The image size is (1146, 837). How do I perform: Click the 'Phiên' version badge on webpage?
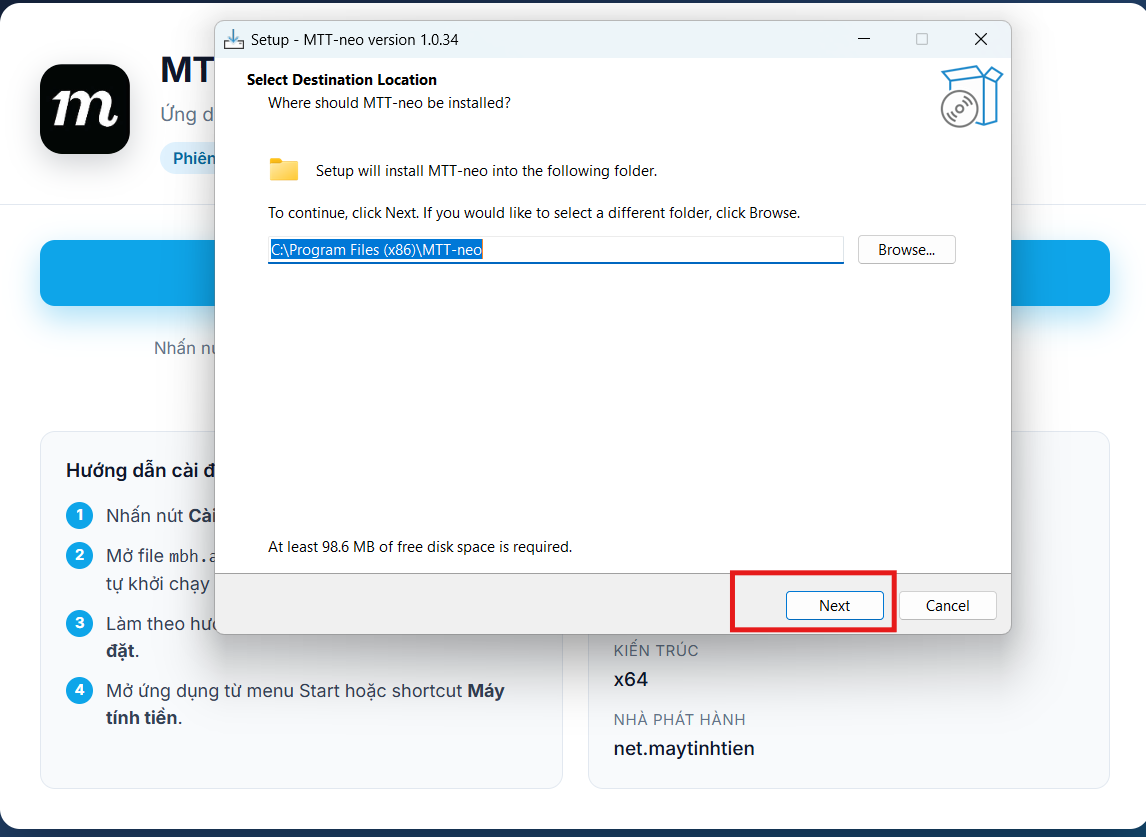pyautogui.click(x=189, y=158)
